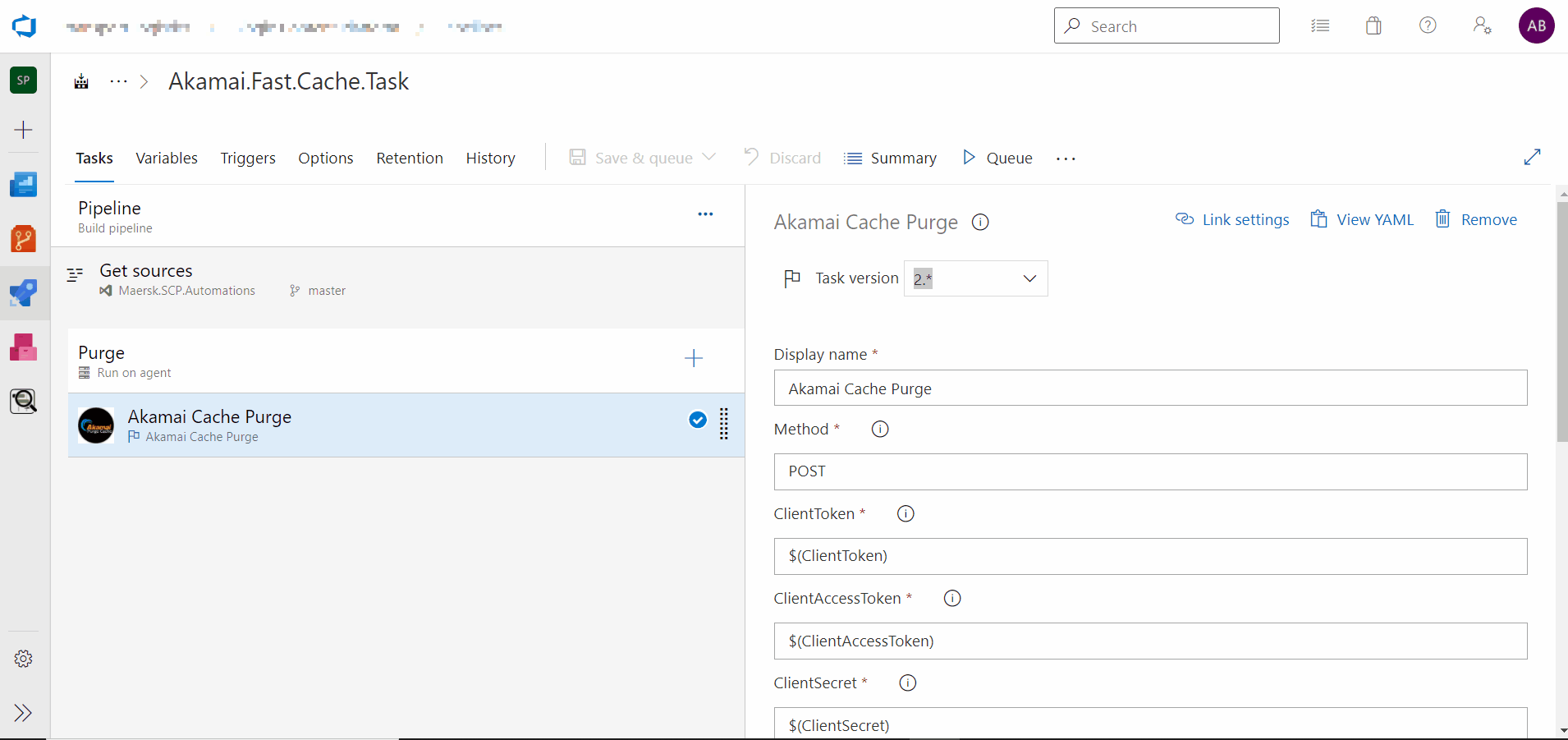Expand the sidebar with double chevron

(23, 712)
